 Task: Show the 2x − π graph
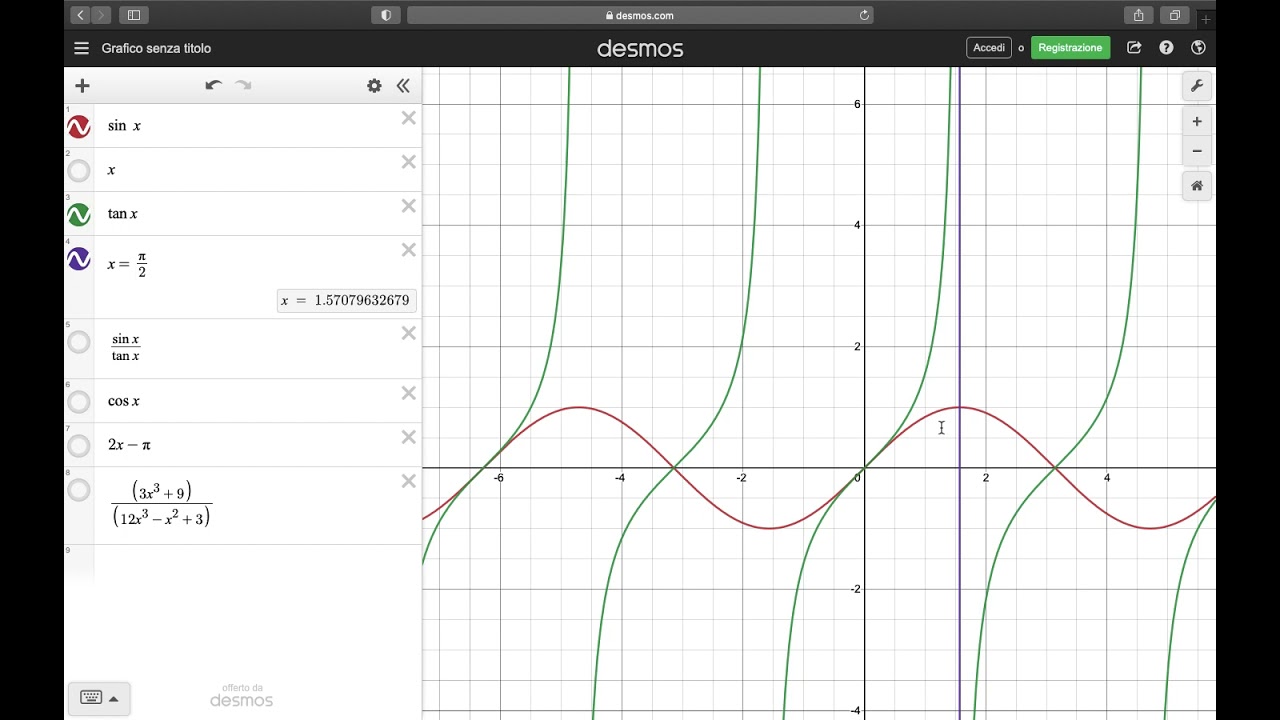[x=79, y=446]
